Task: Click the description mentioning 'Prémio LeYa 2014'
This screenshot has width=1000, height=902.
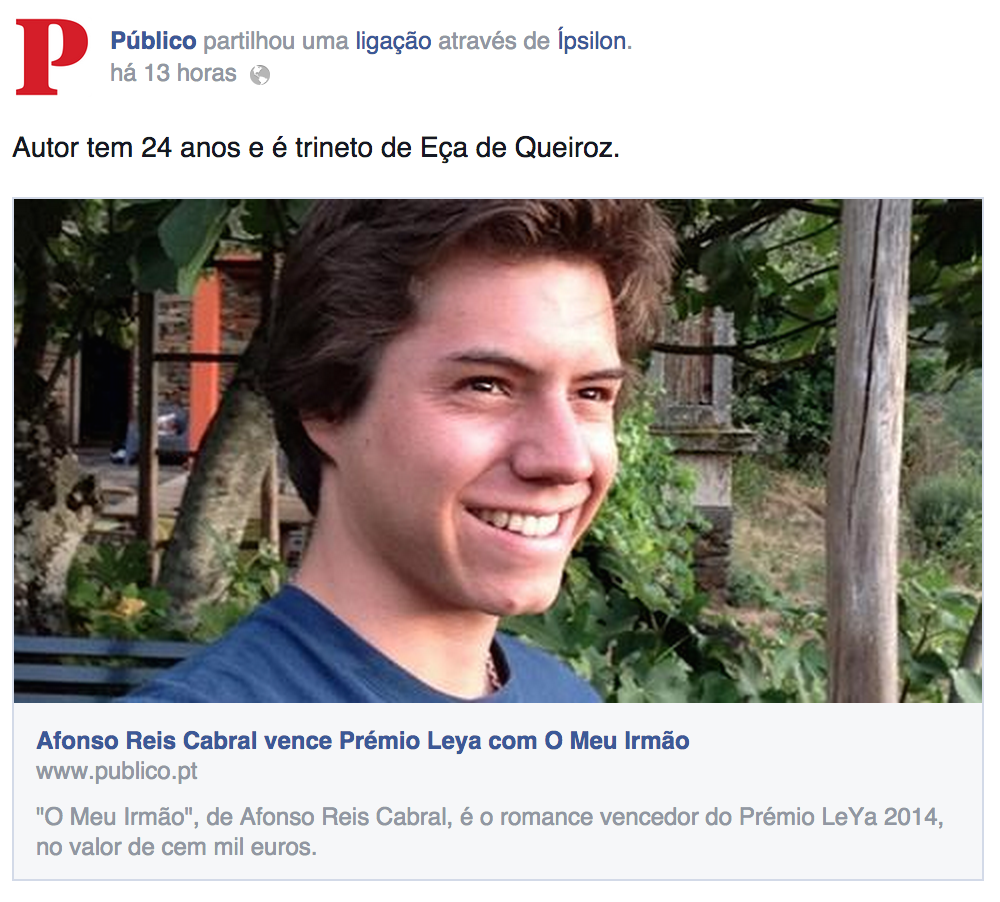Action: (x=489, y=832)
